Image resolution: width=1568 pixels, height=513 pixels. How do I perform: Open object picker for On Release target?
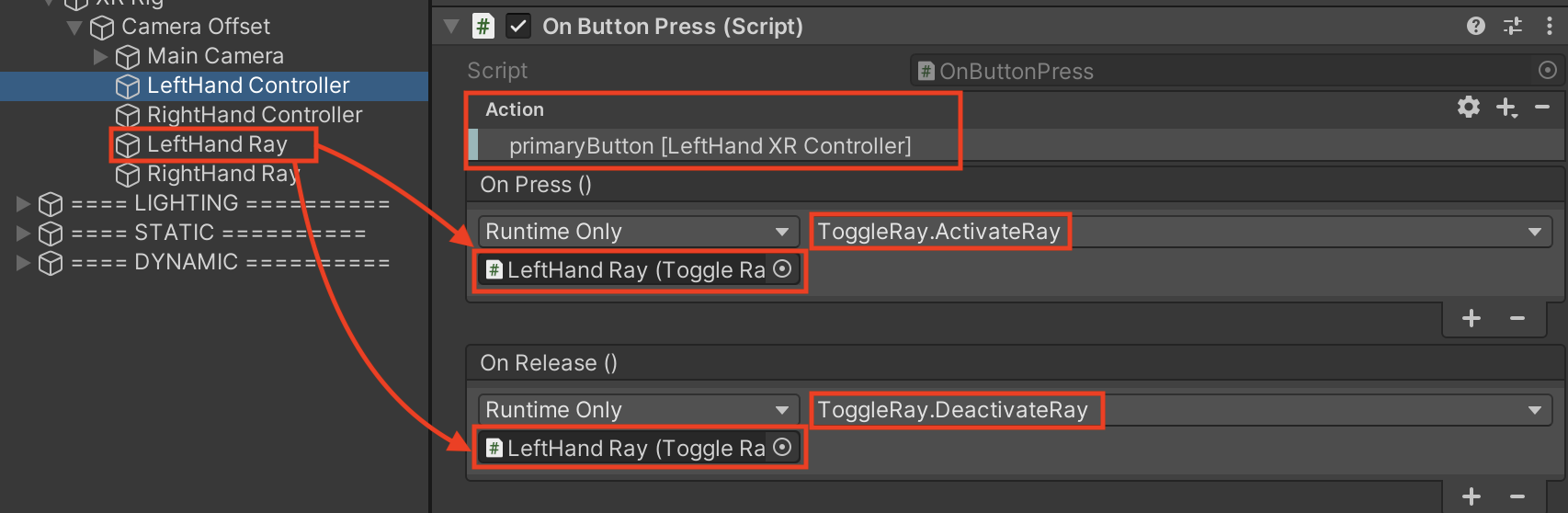pos(782,448)
